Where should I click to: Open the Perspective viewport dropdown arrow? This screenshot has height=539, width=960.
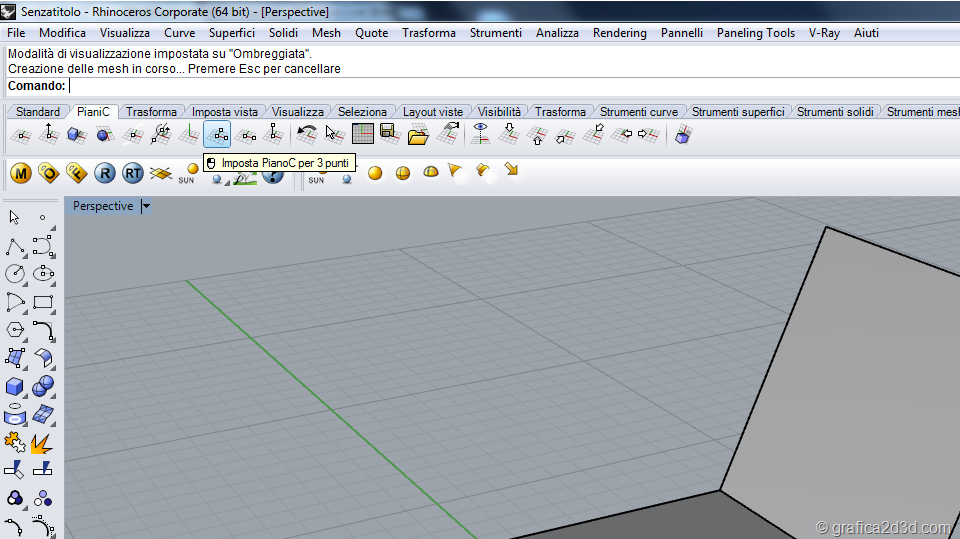pos(146,207)
